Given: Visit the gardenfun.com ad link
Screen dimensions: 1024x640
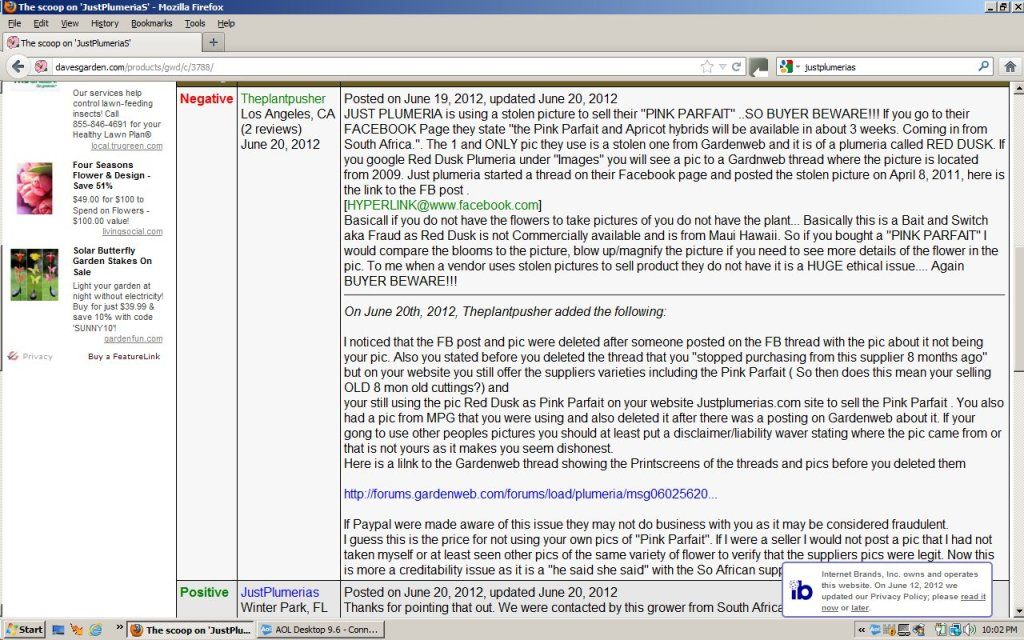Looking at the screenshot, I should click(x=133, y=339).
